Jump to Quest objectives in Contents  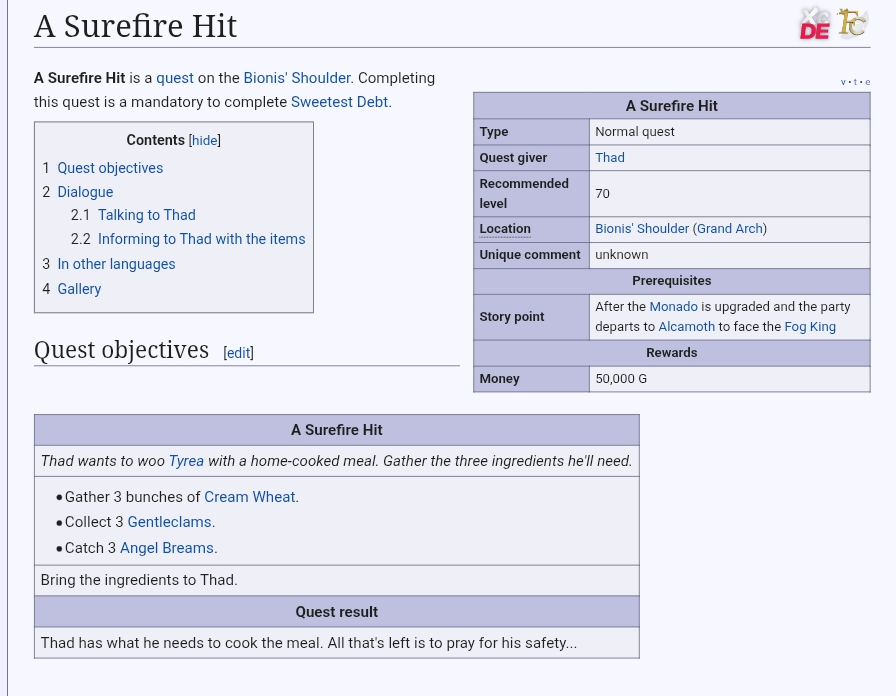tap(110, 168)
